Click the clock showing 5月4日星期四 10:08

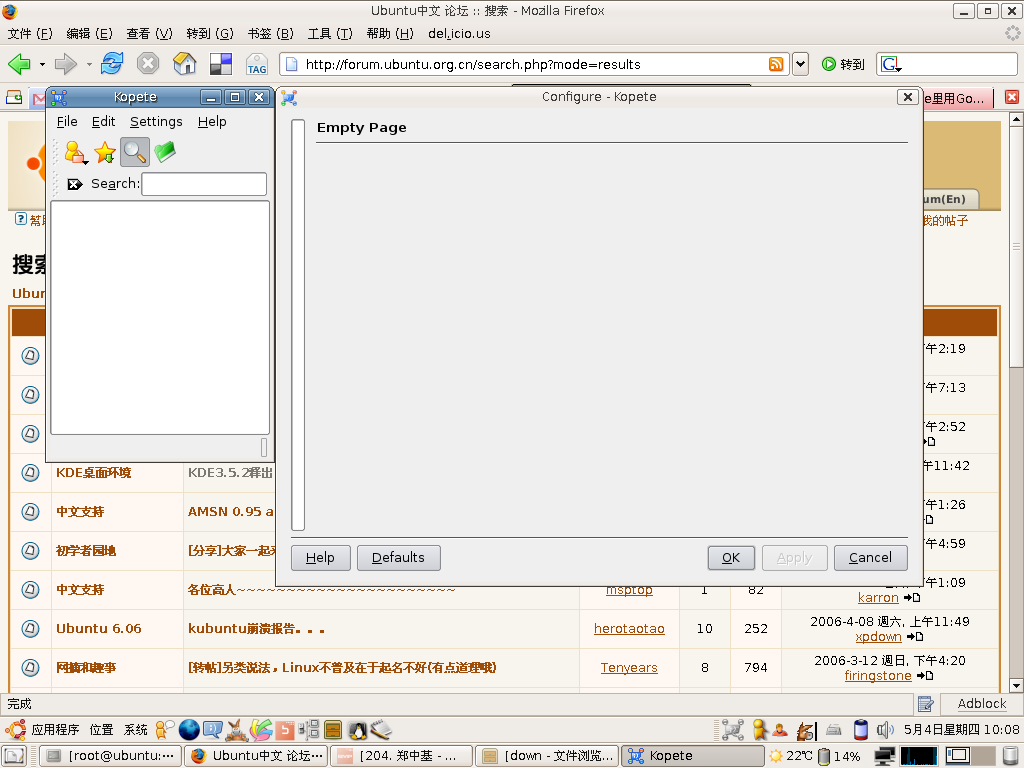click(961, 729)
